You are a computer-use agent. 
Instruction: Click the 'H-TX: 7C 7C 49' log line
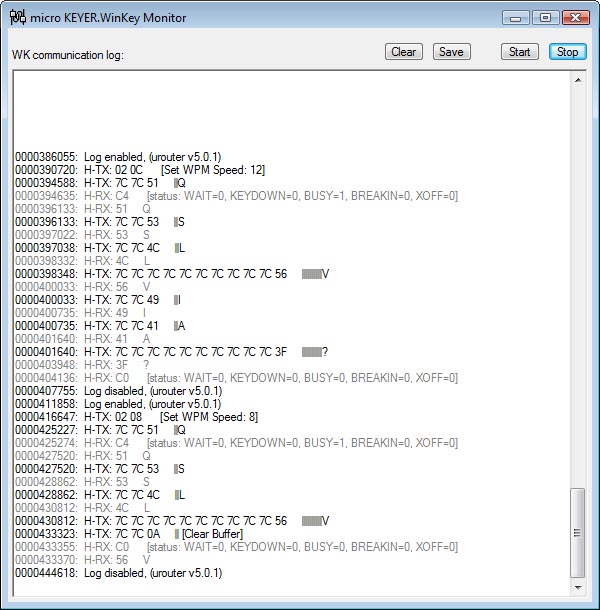98,300
